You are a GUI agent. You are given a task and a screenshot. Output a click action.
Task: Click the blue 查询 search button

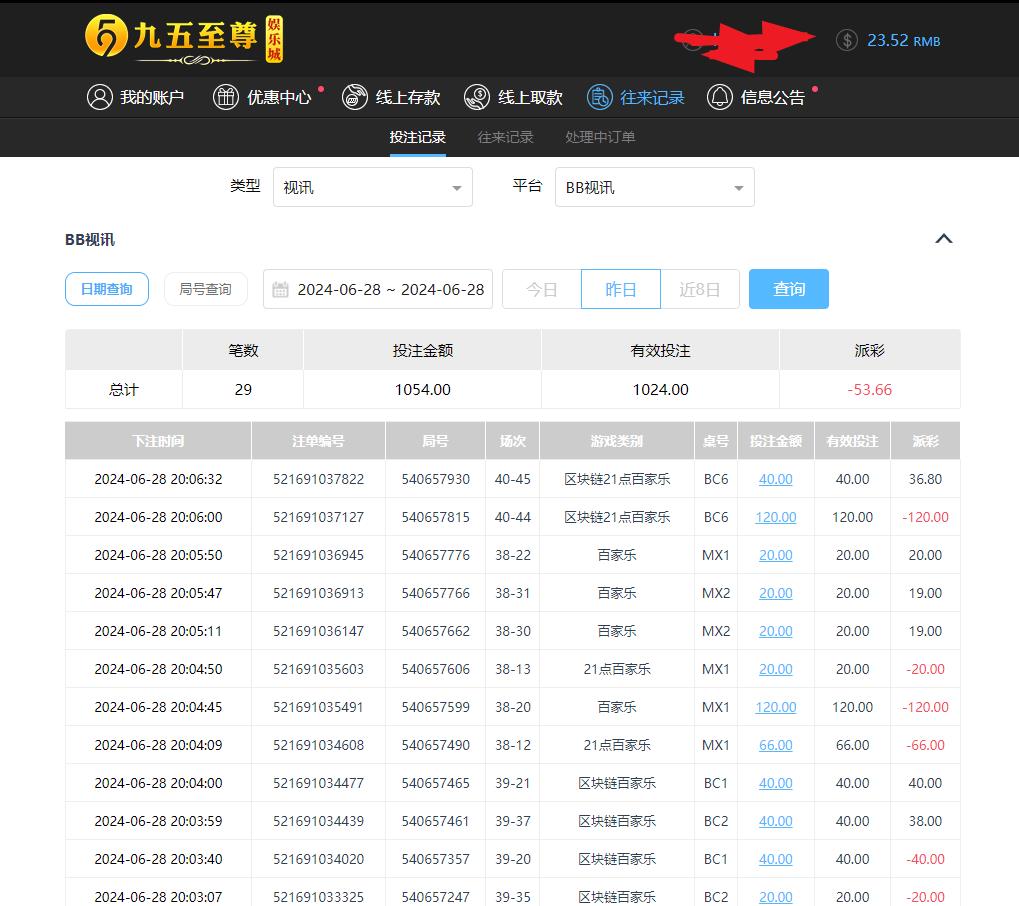tap(788, 288)
